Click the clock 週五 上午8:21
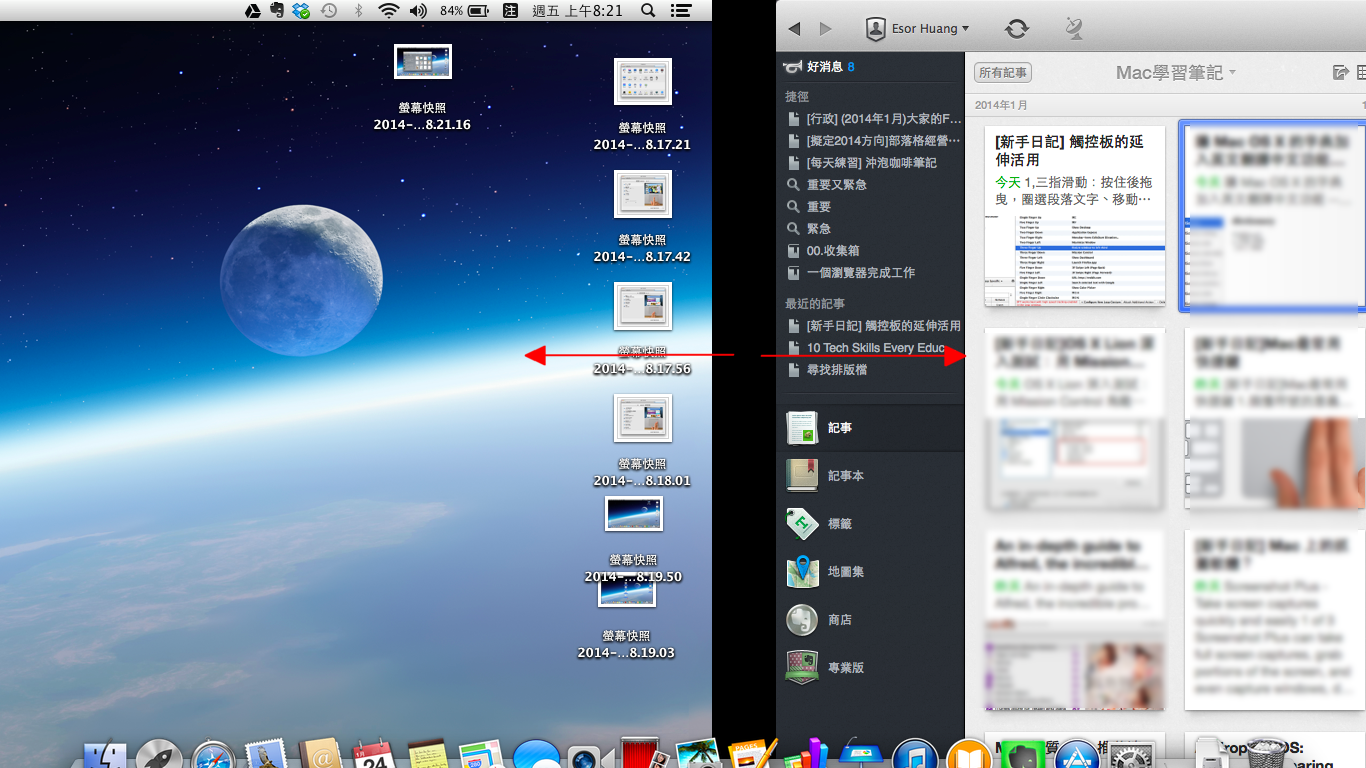Viewport: 1366px width, 768px height. (577, 11)
